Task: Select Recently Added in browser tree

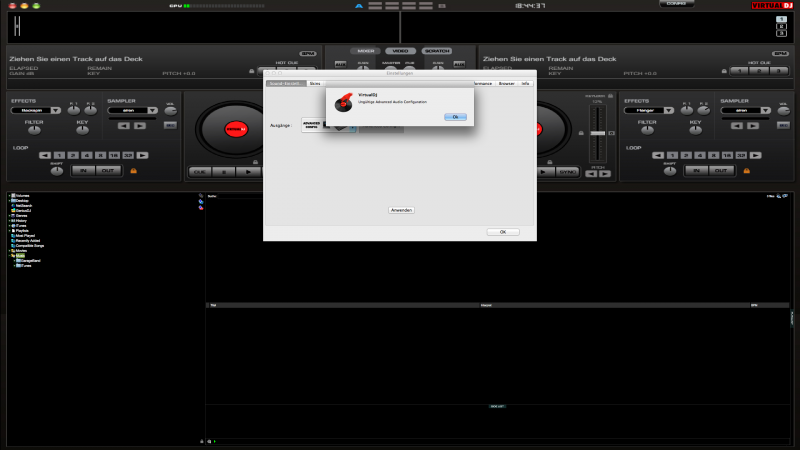Action: pyautogui.click(x=28, y=241)
